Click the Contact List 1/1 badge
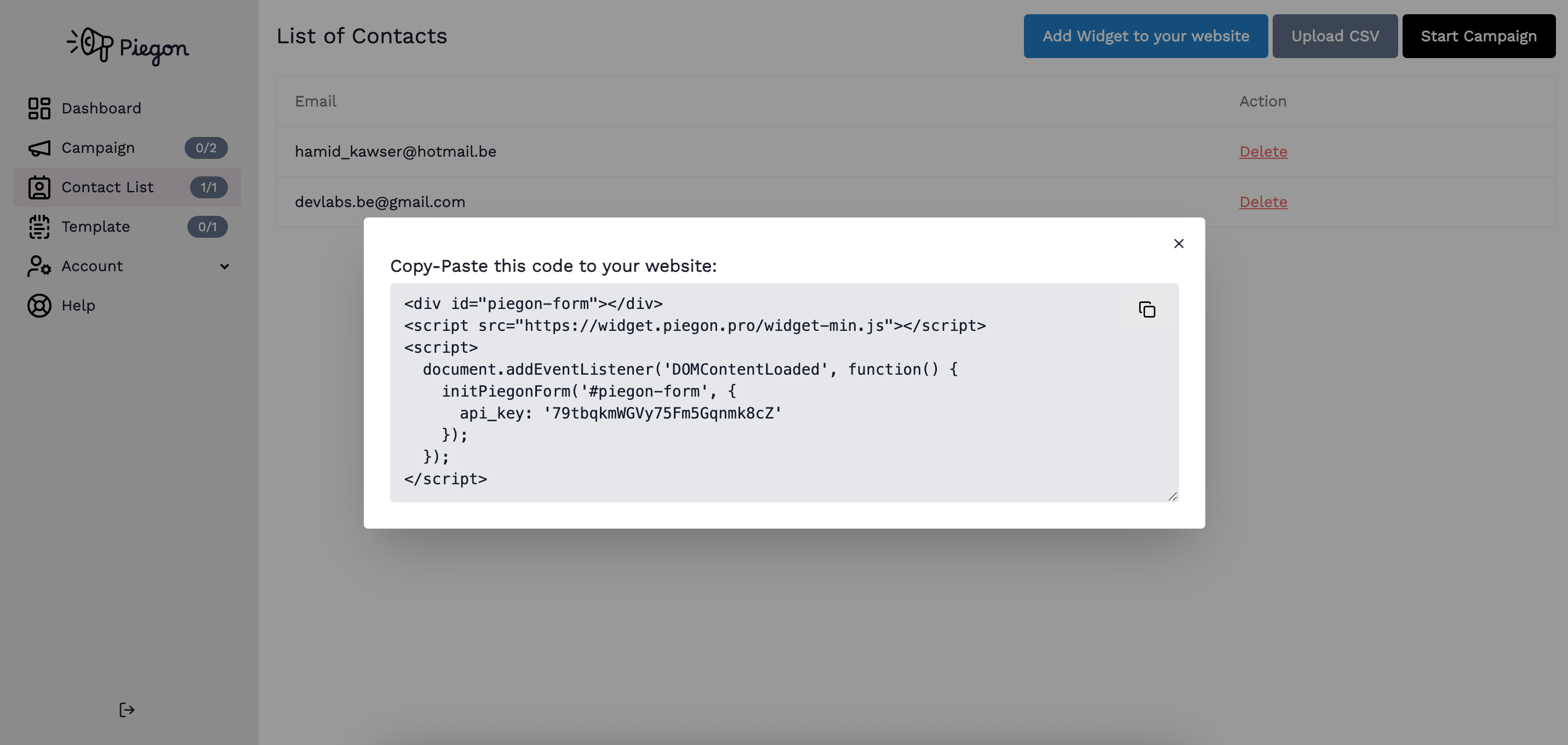The height and width of the screenshot is (745, 1568). pyautogui.click(x=209, y=187)
